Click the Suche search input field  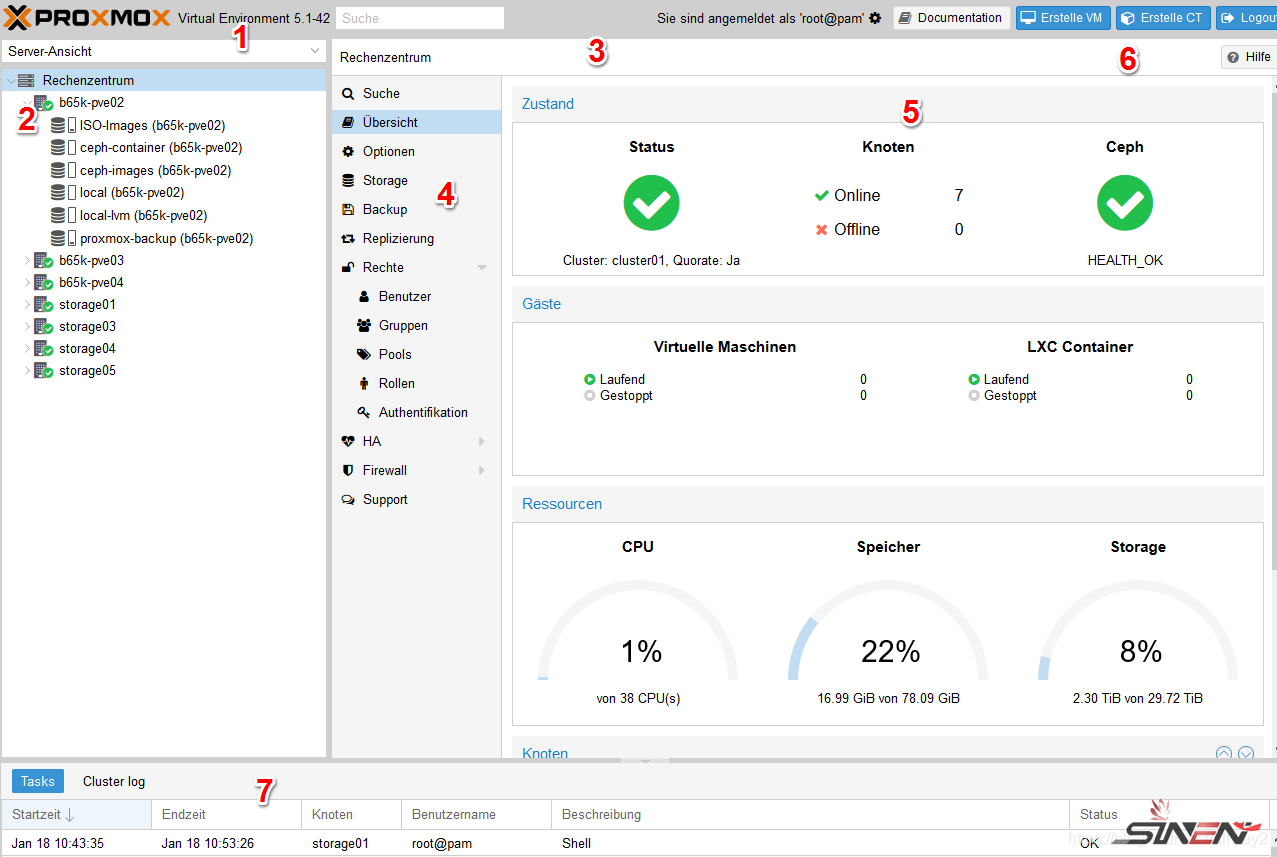[420, 18]
